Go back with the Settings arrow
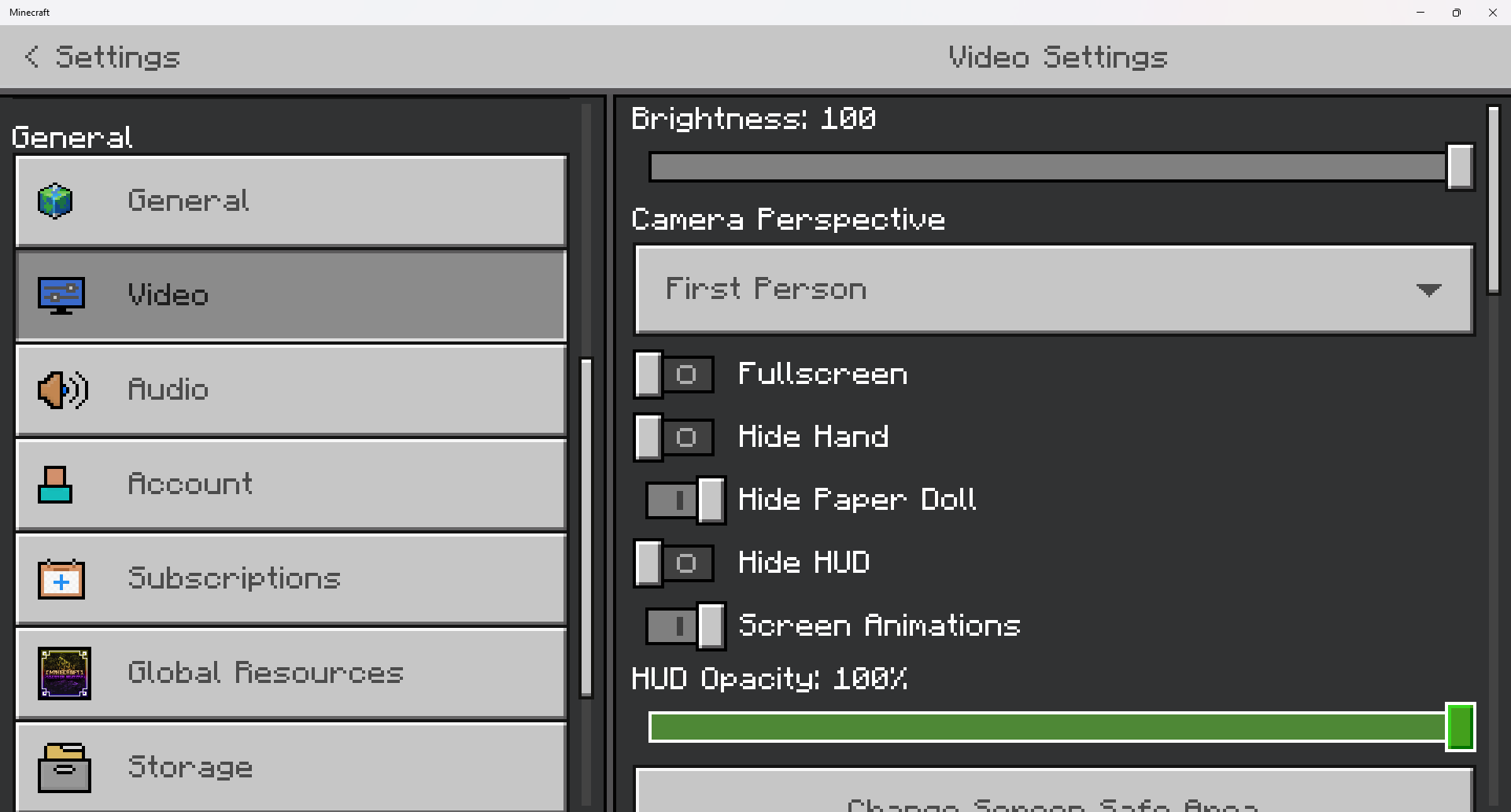 (31, 57)
